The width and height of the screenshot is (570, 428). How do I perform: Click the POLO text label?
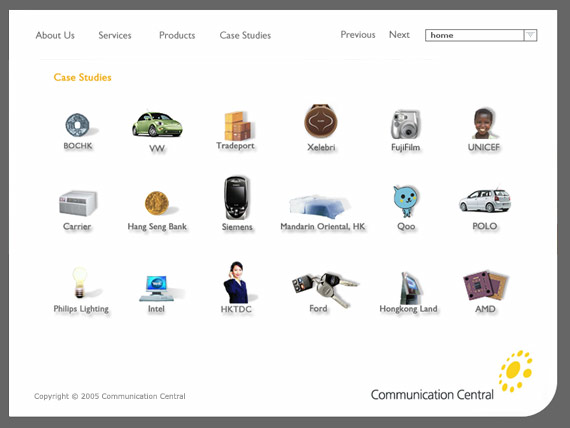tap(485, 226)
